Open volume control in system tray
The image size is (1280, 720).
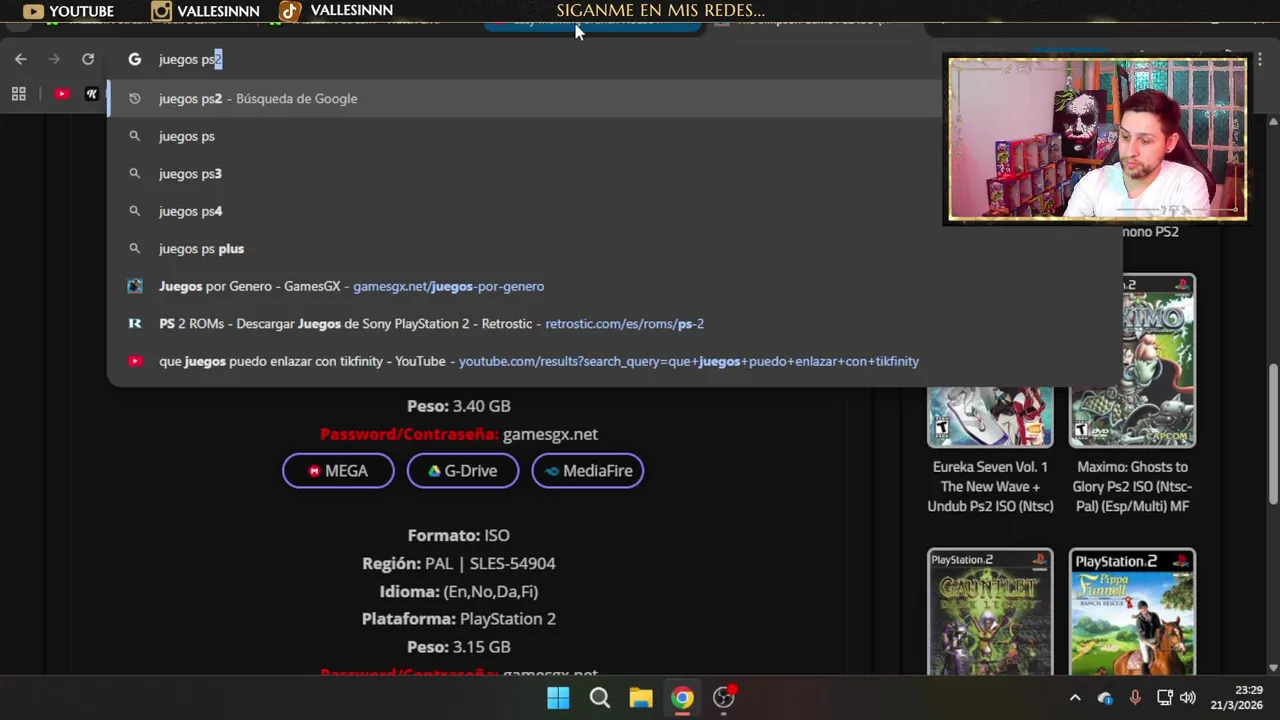pos(1188,698)
